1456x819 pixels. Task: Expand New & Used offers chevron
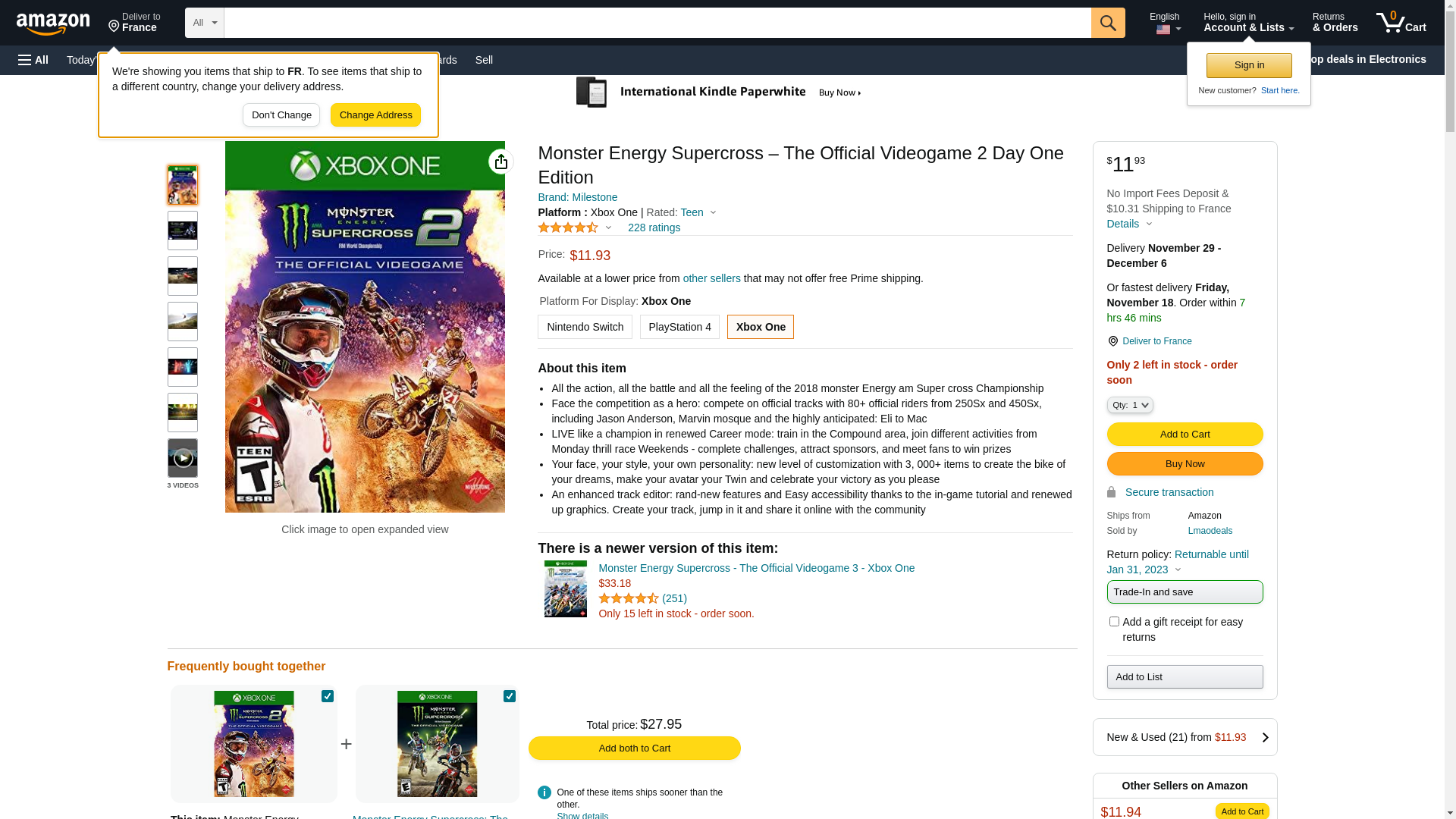click(1265, 737)
